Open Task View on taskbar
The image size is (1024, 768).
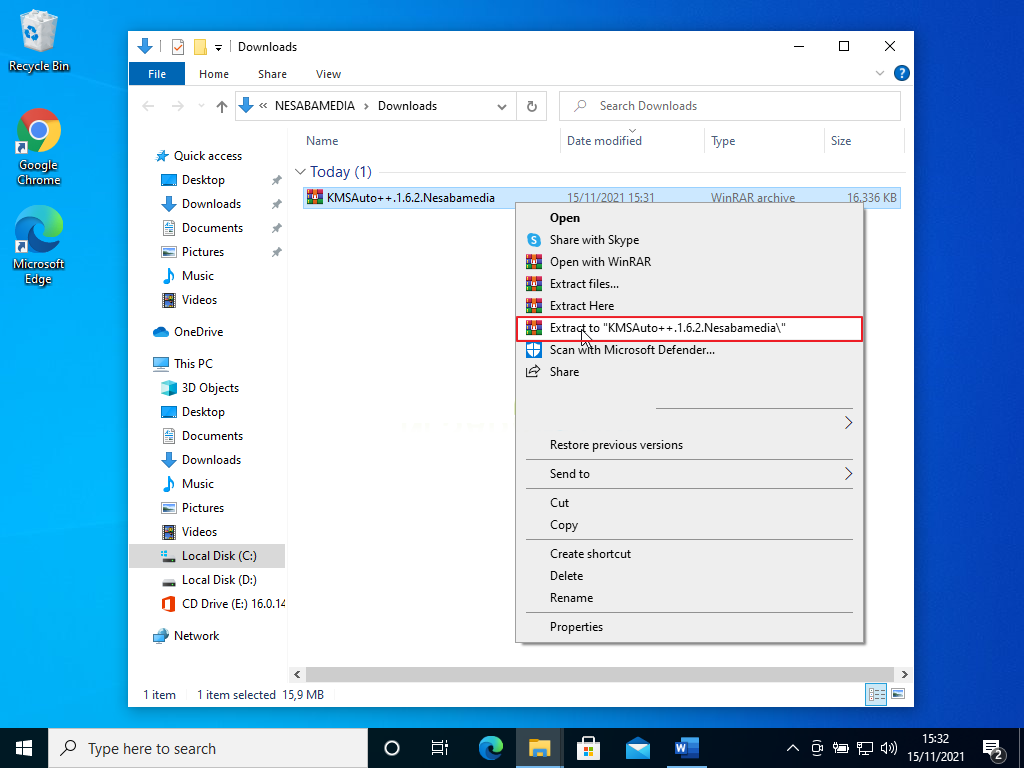[x=440, y=748]
